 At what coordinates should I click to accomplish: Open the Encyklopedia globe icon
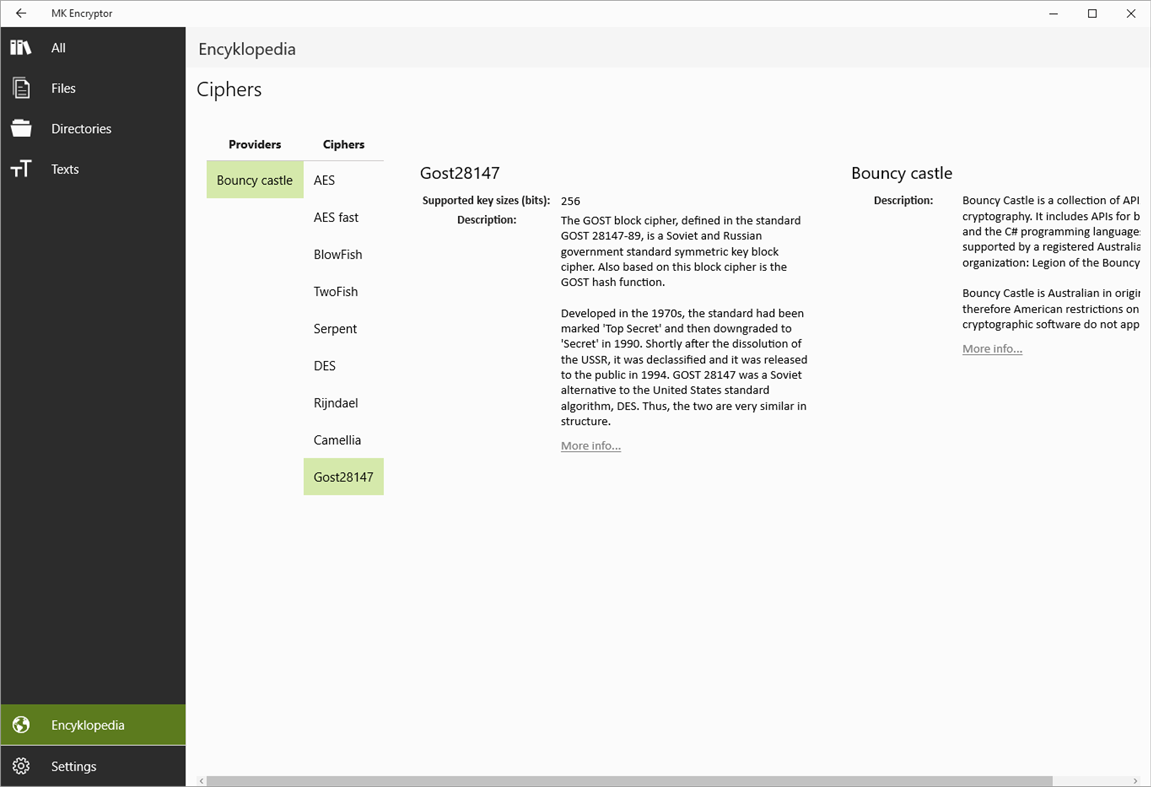[20, 724]
